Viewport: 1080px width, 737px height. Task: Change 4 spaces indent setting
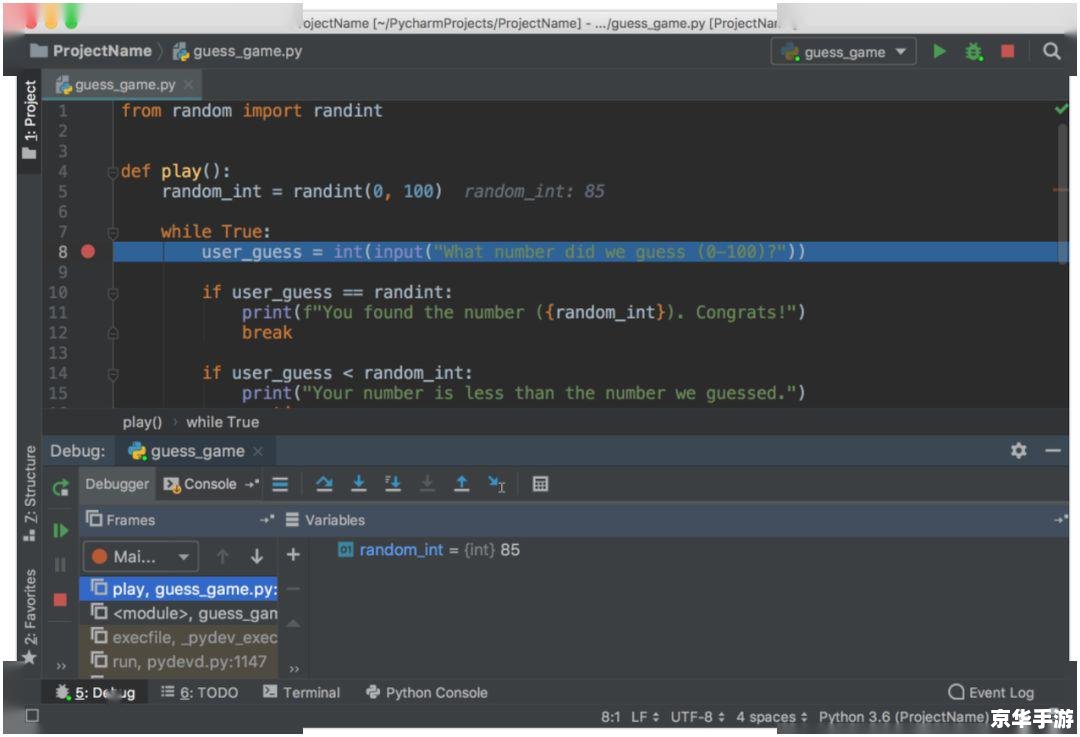coord(771,718)
